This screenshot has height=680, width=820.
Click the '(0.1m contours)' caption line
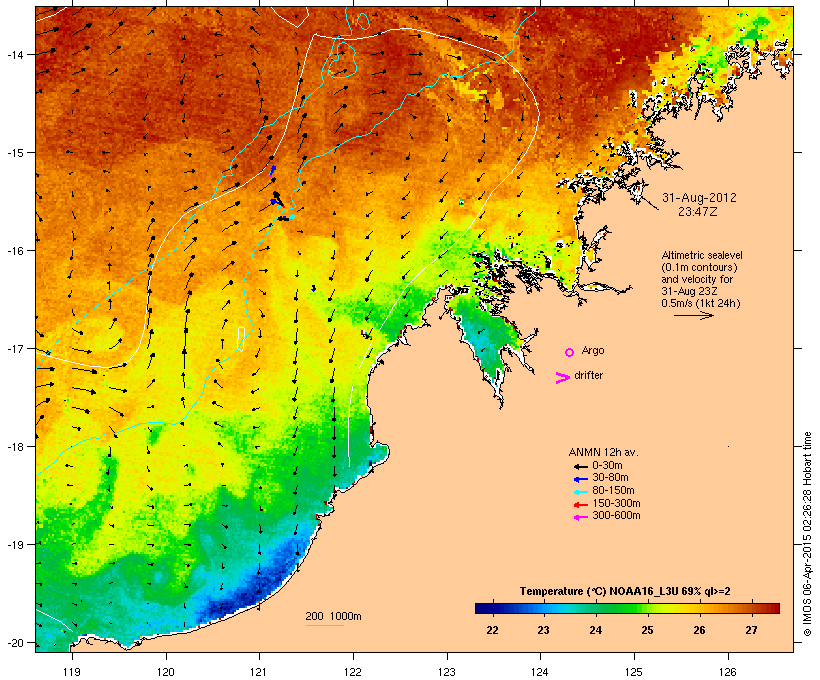click(699, 267)
